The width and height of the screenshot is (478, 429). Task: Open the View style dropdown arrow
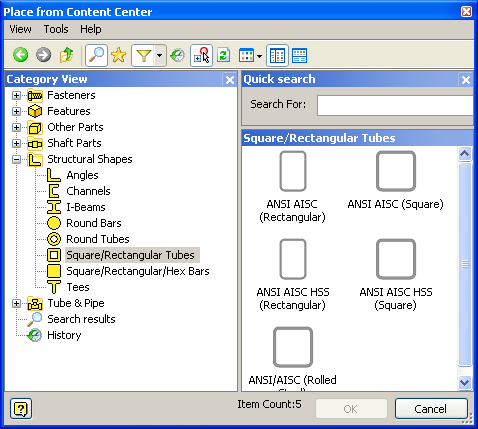click(x=259, y=56)
